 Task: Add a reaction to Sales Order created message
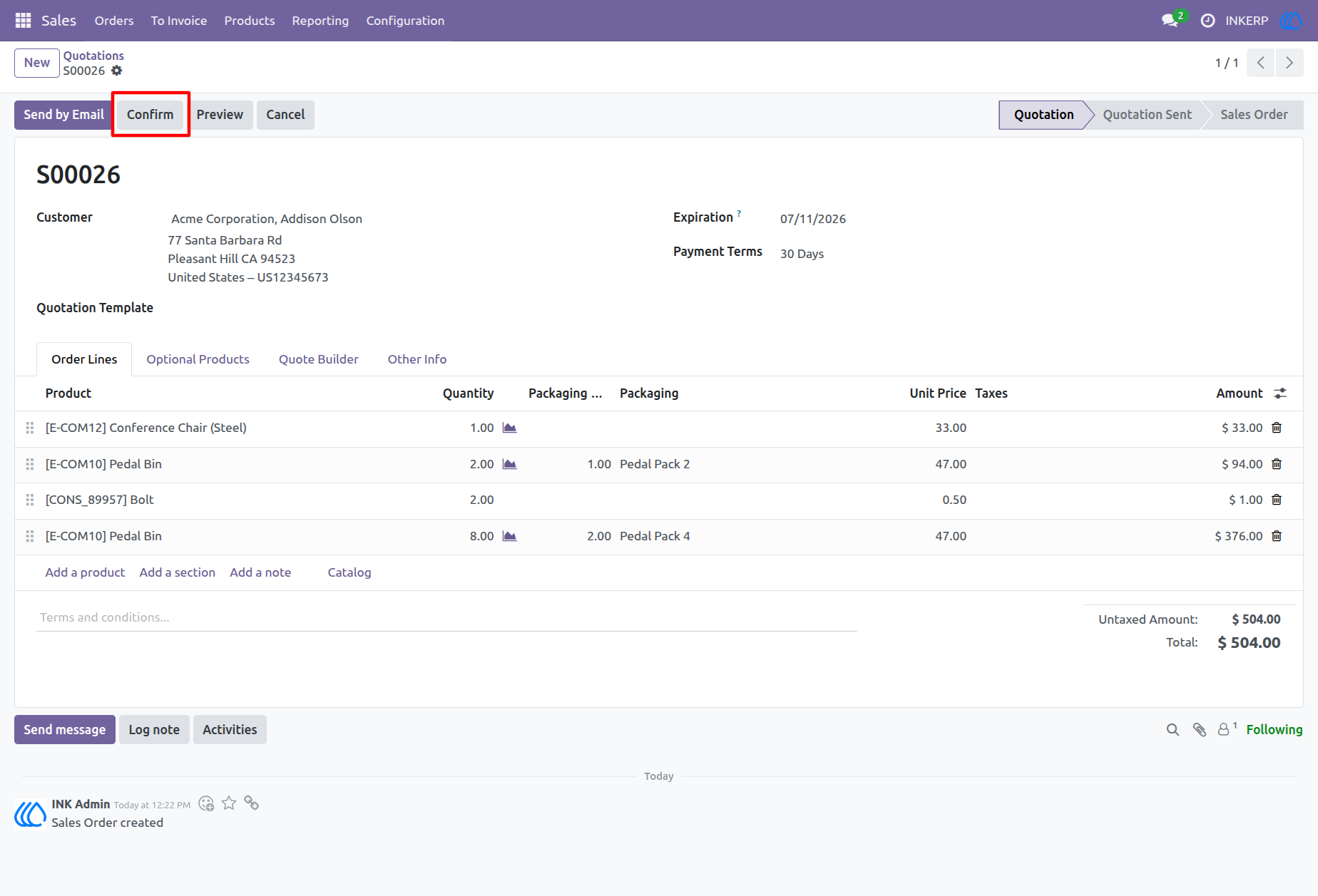coord(206,804)
